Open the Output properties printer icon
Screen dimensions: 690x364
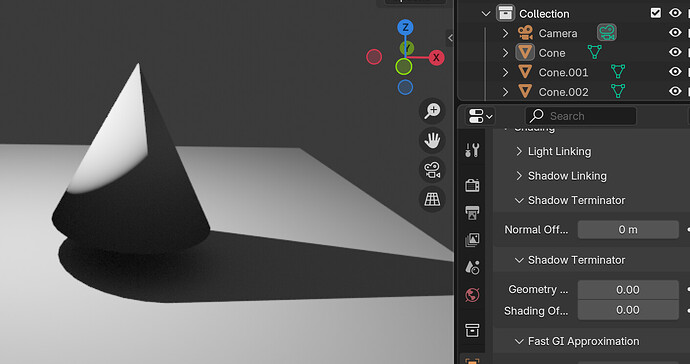tap(472, 213)
